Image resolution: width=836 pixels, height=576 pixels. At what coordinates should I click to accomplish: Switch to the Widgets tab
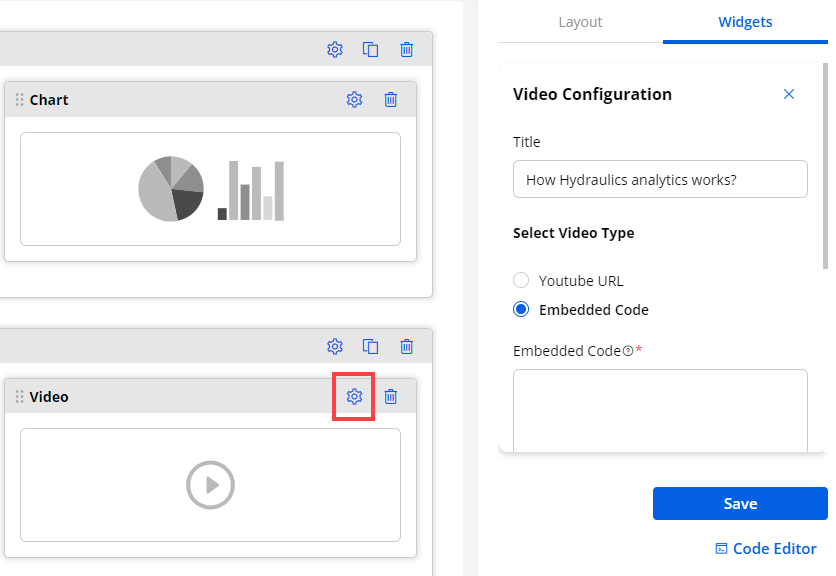tap(745, 22)
